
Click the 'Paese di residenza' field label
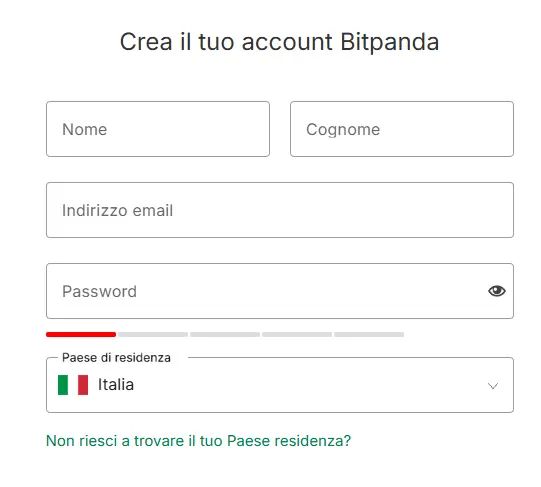pos(116,358)
